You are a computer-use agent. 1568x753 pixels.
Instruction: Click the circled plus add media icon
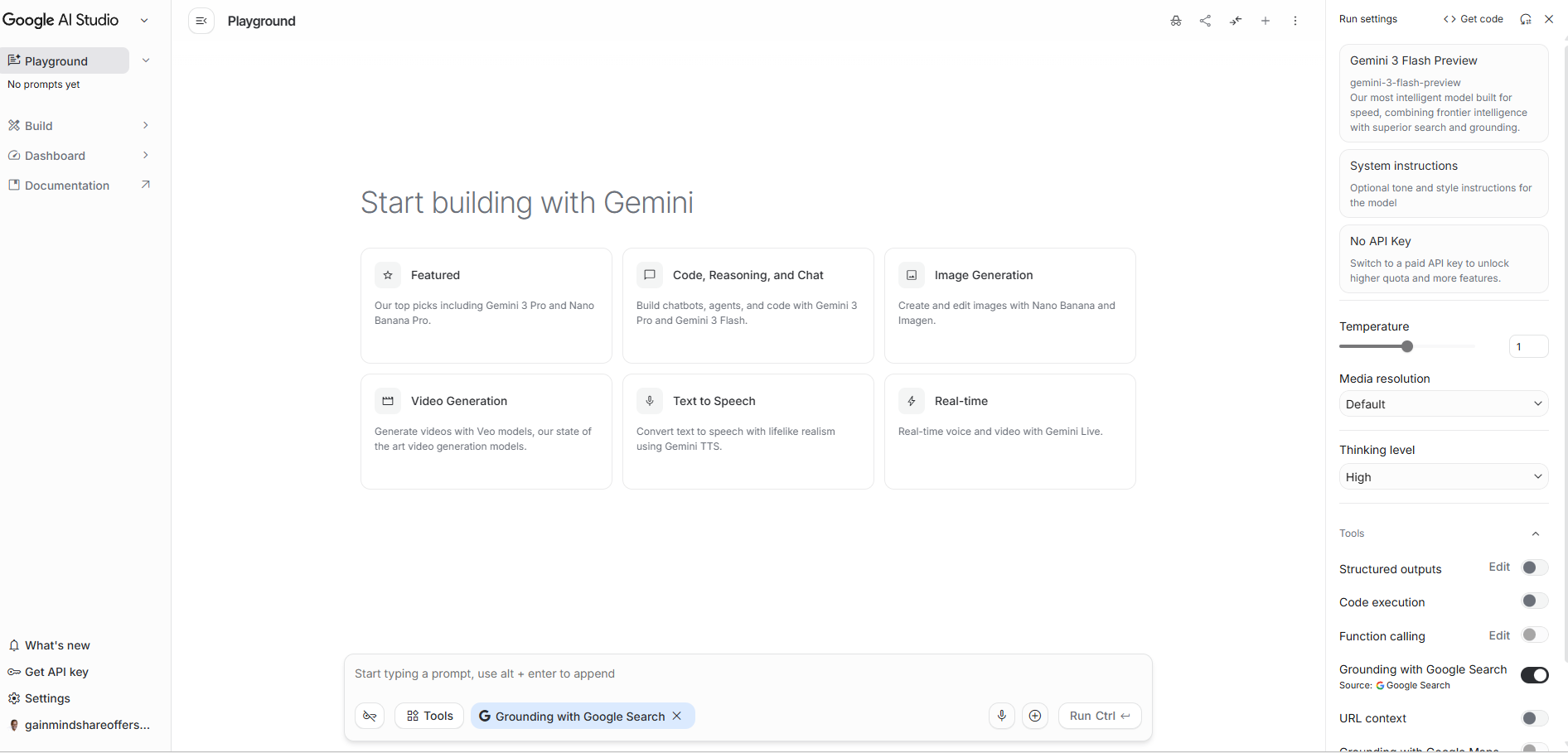click(x=1035, y=716)
